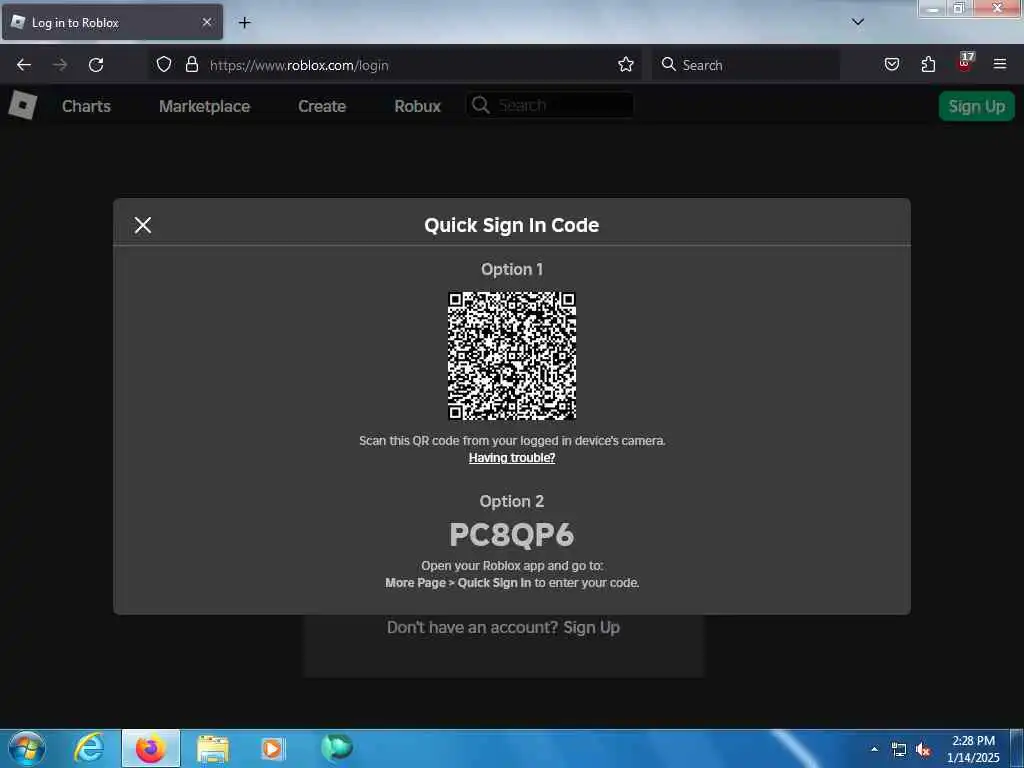Click Sign Up link below the dialog
Viewport: 1024px width, 768px height.
[592, 627]
